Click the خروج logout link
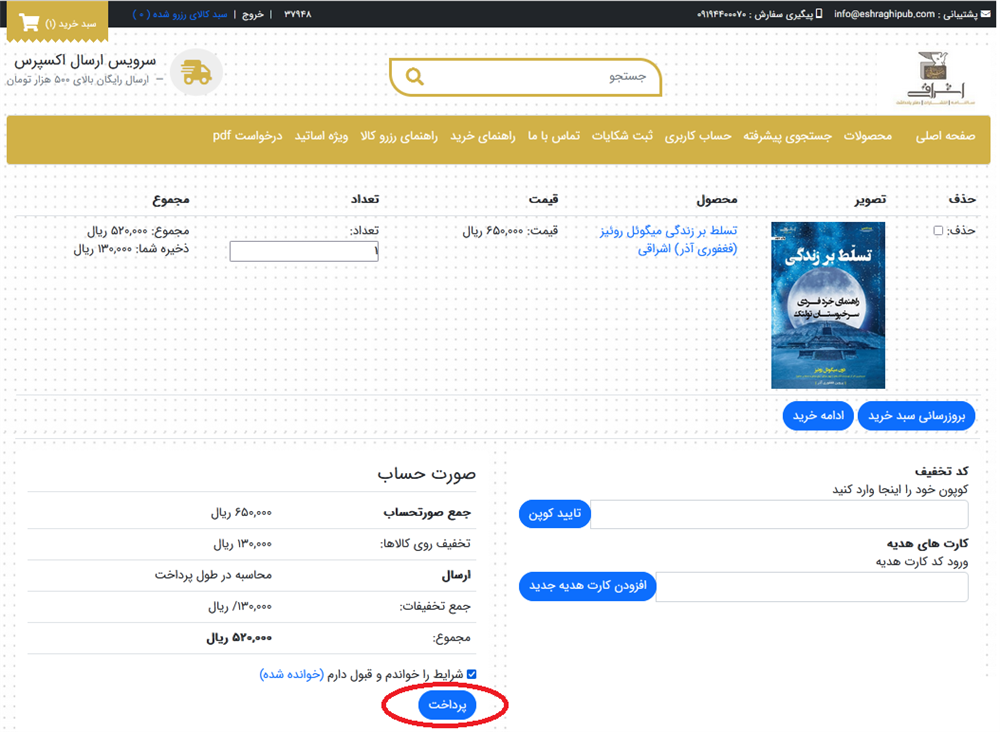This screenshot has width=1000, height=732. [x=252, y=15]
